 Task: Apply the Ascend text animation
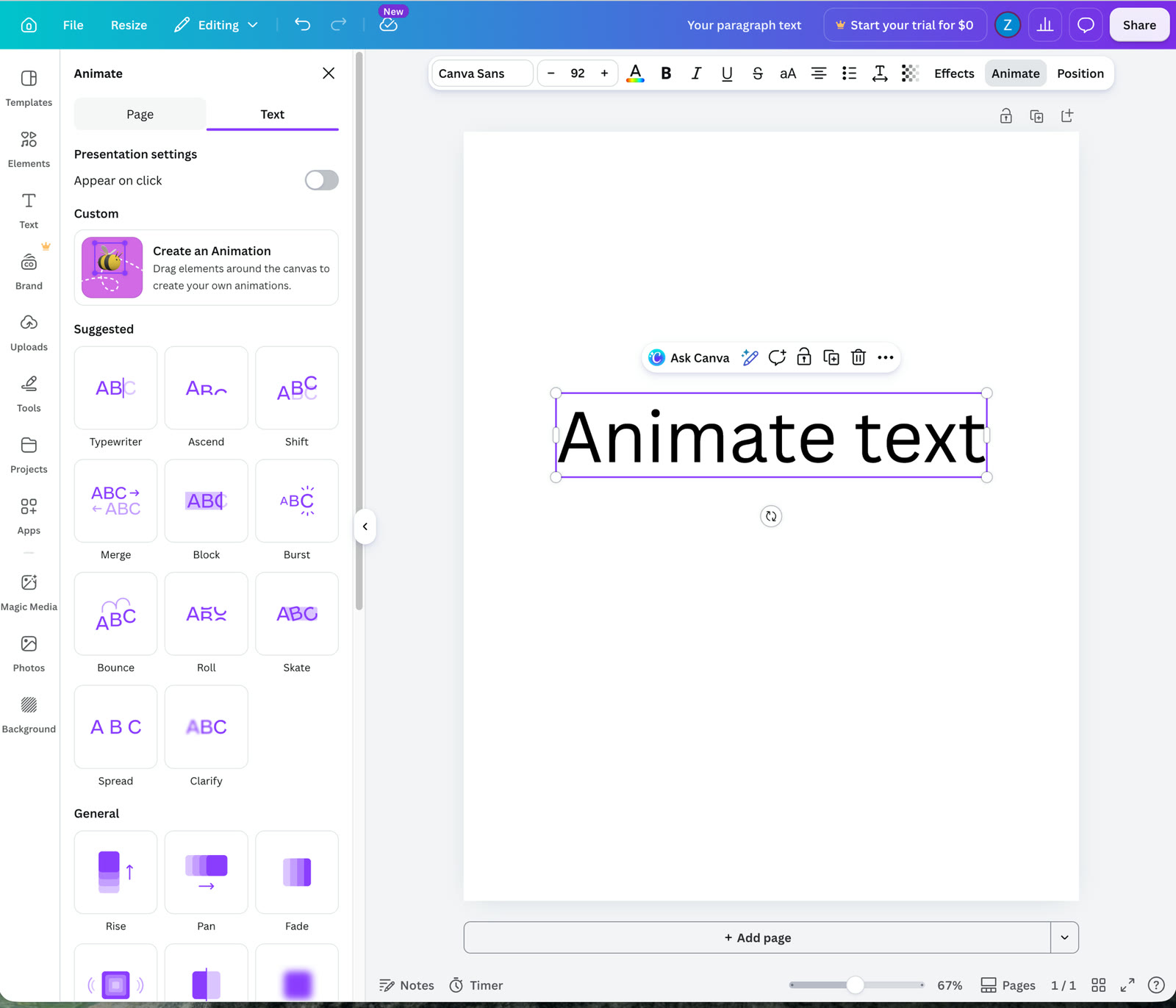[206, 387]
